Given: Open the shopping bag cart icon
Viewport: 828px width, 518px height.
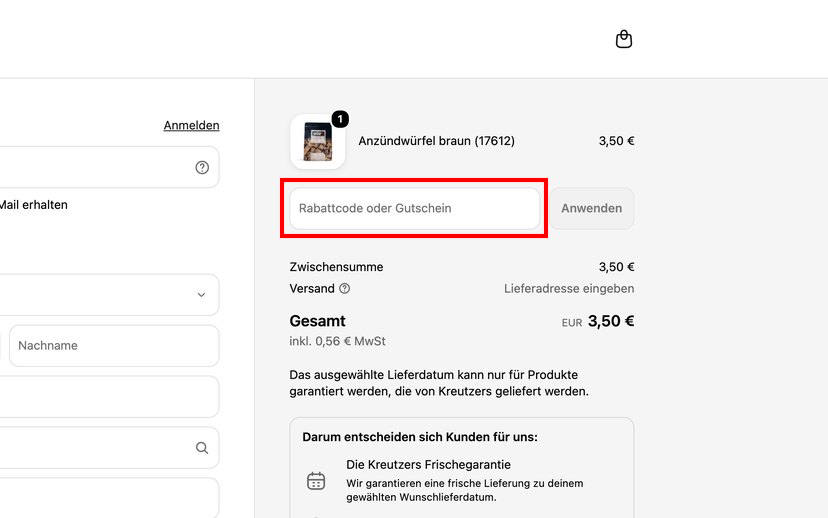Looking at the screenshot, I should pos(624,39).
